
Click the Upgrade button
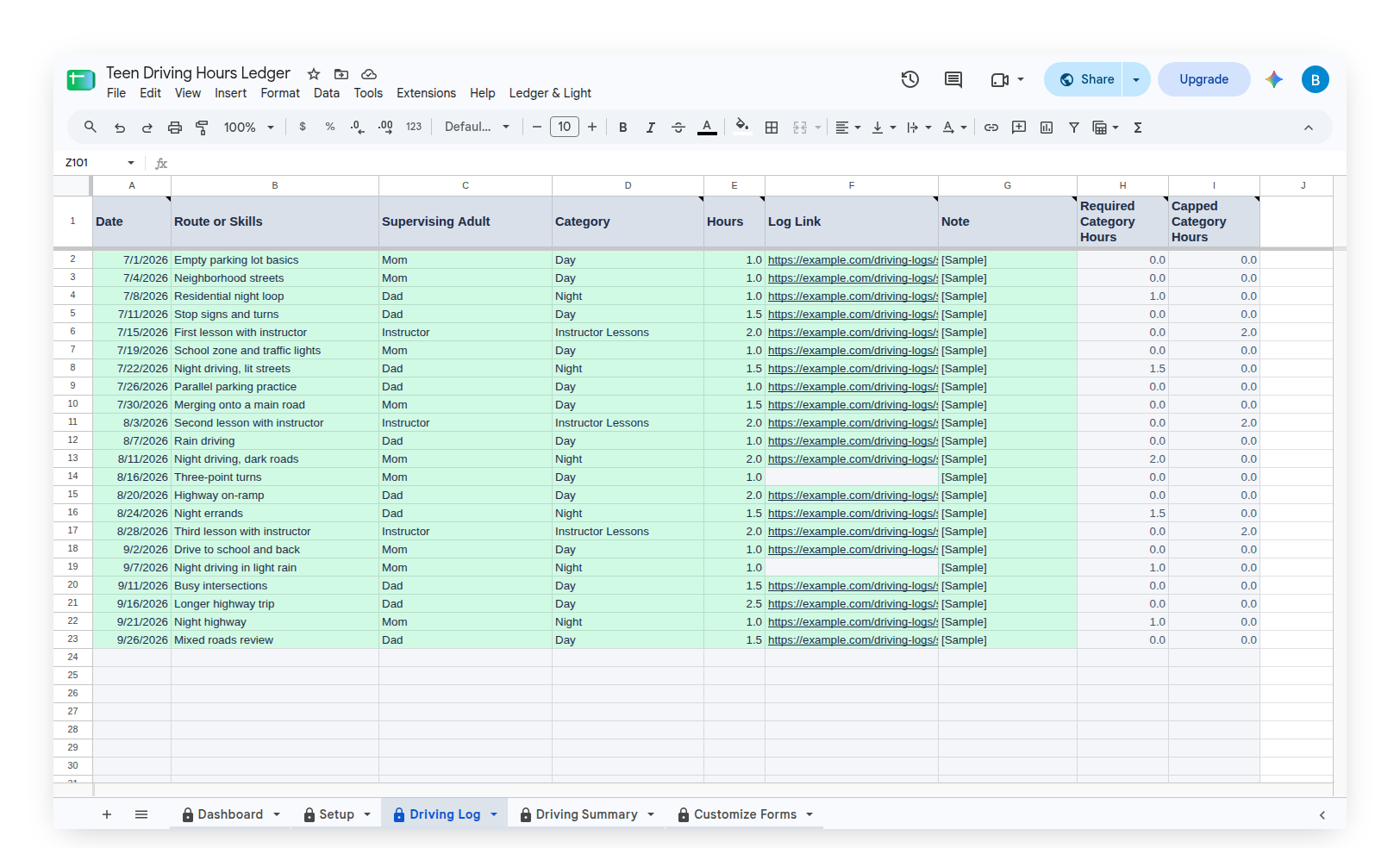pyautogui.click(x=1204, y=79)
